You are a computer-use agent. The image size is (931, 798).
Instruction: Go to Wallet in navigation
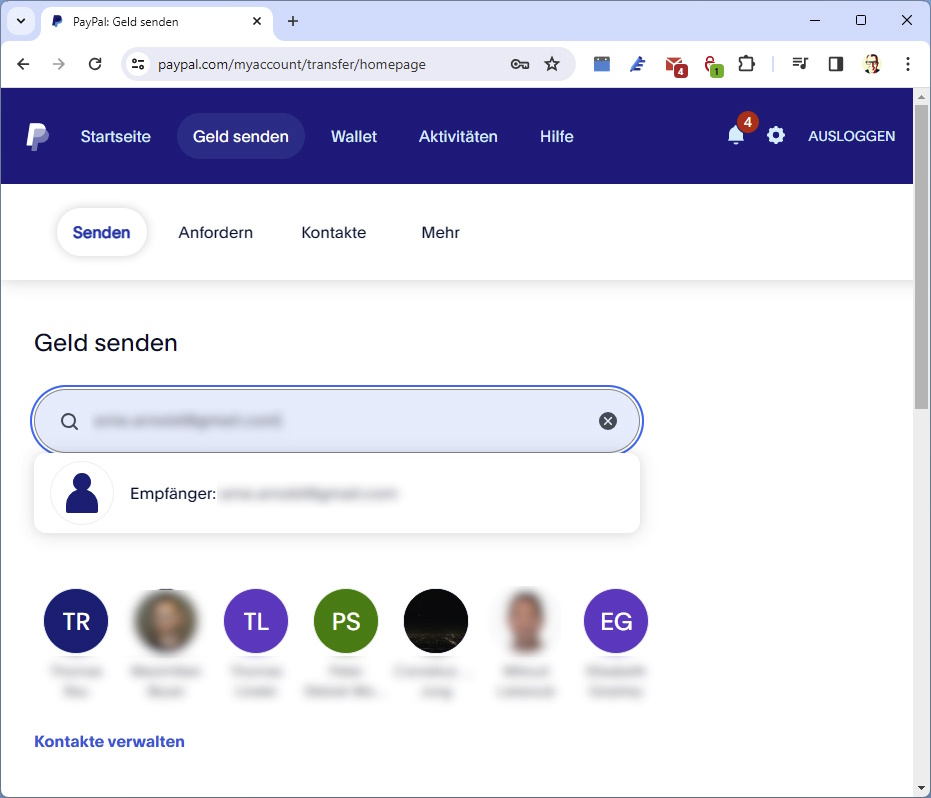coord(354,136)
